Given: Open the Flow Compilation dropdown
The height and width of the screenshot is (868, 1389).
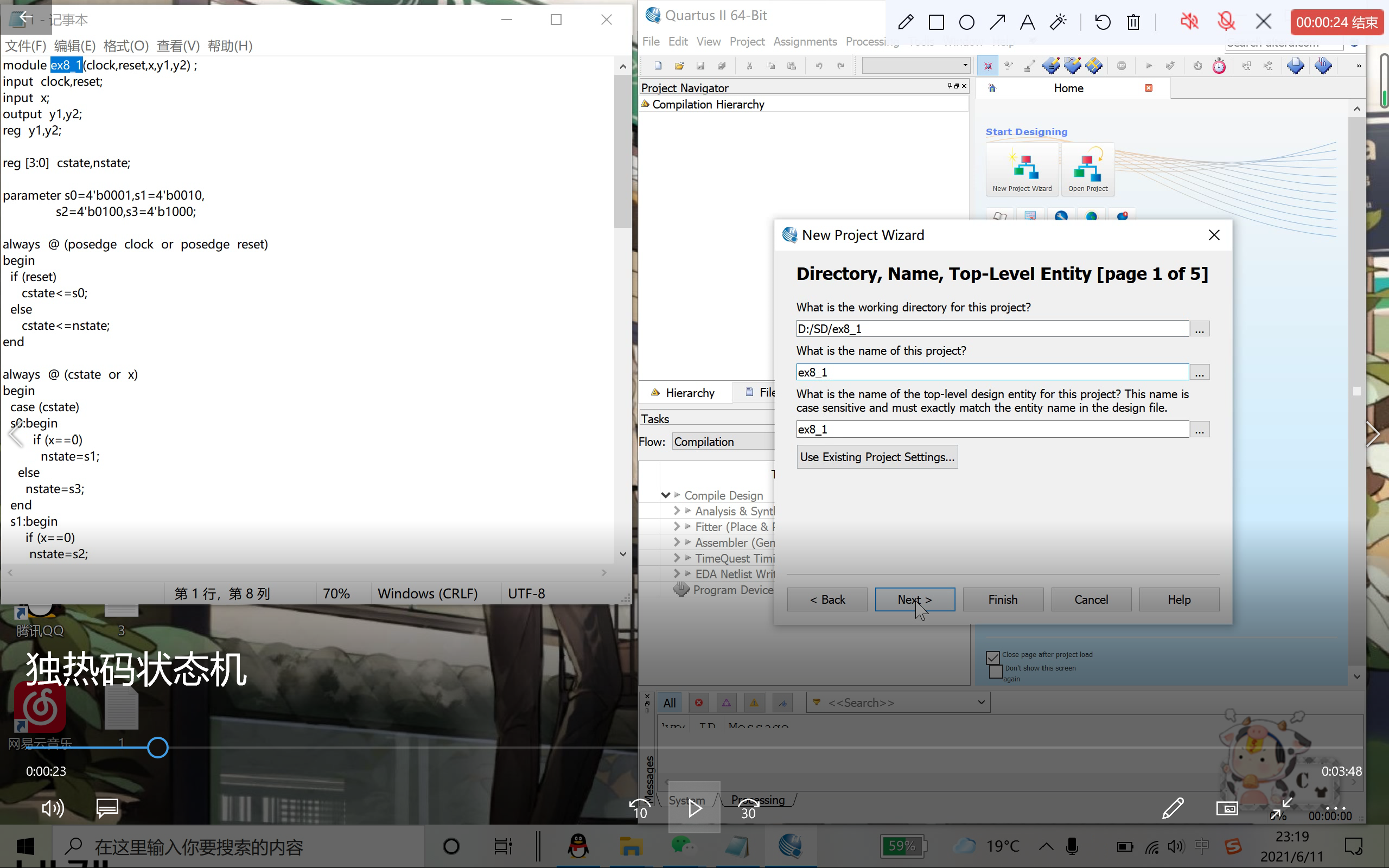Looking at the screenshot, I should coord(724,442).
